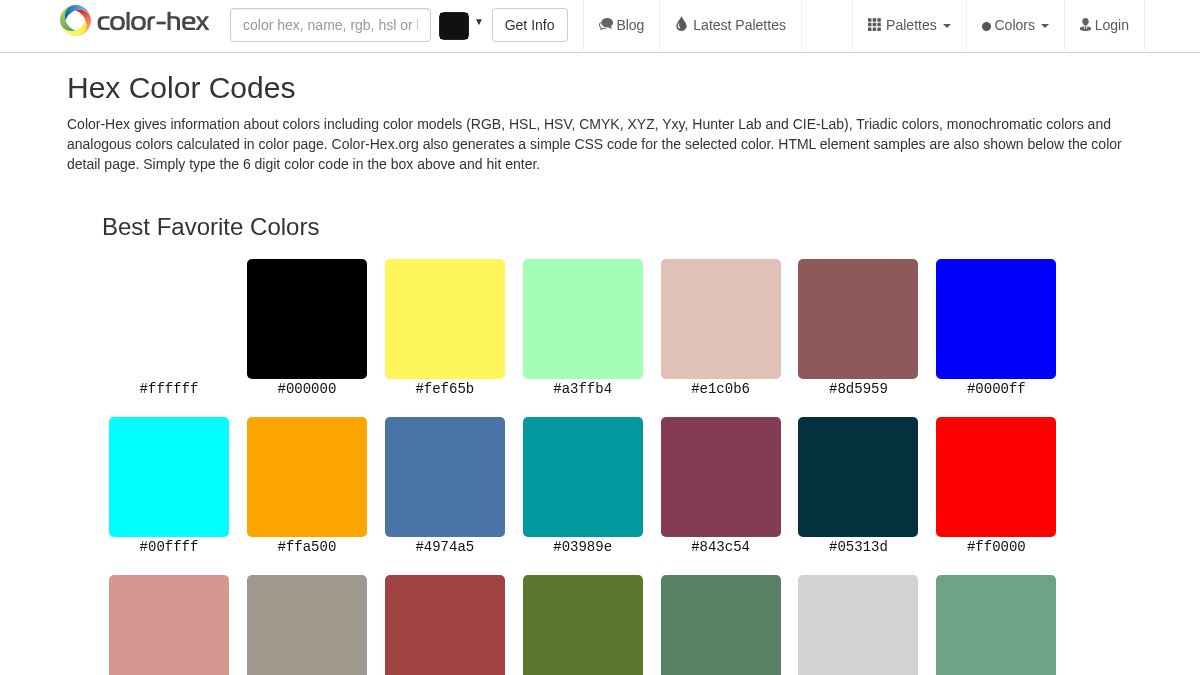Select the olive green swatch in third row
Screen dimensions: 1200x675
[583, 625]
